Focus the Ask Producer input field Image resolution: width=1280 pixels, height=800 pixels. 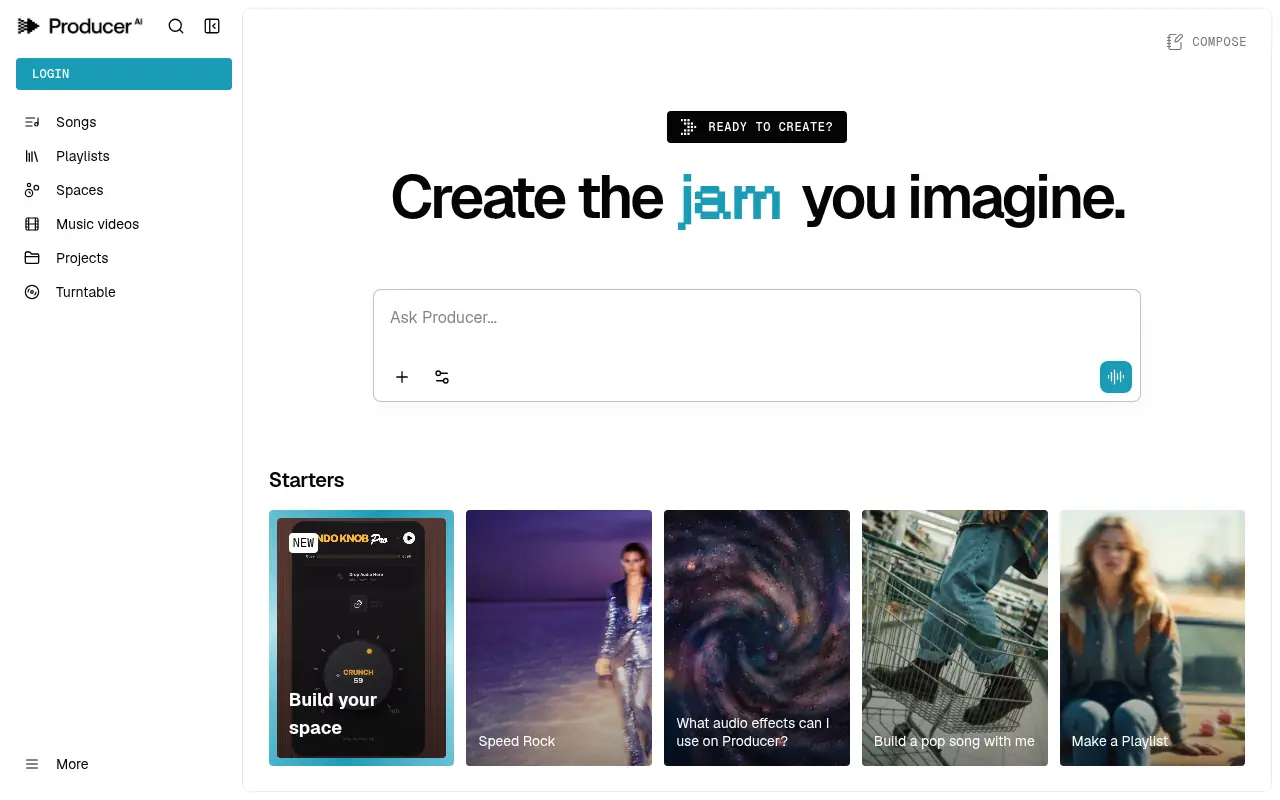[757, 318]
